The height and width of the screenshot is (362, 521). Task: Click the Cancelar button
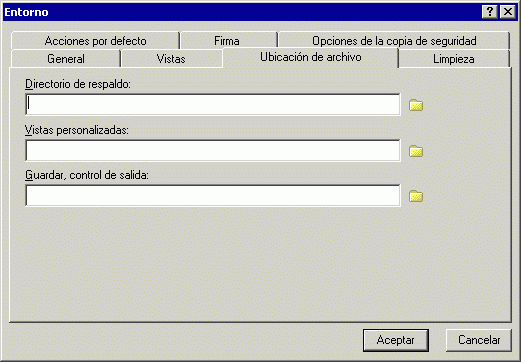pos(479,340)
